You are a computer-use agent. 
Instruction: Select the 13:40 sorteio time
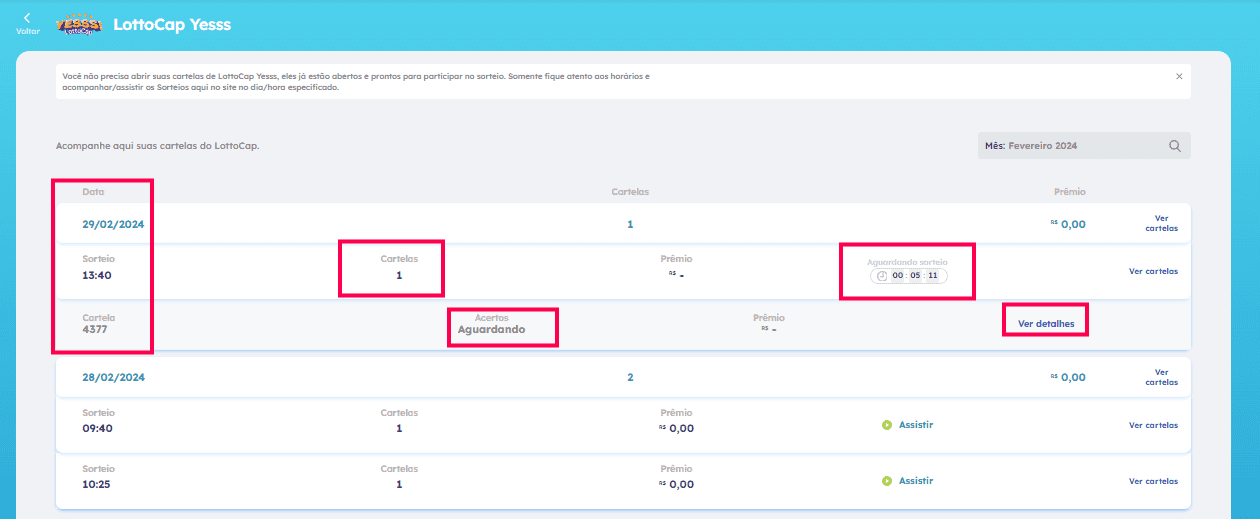tap(96, 274)
